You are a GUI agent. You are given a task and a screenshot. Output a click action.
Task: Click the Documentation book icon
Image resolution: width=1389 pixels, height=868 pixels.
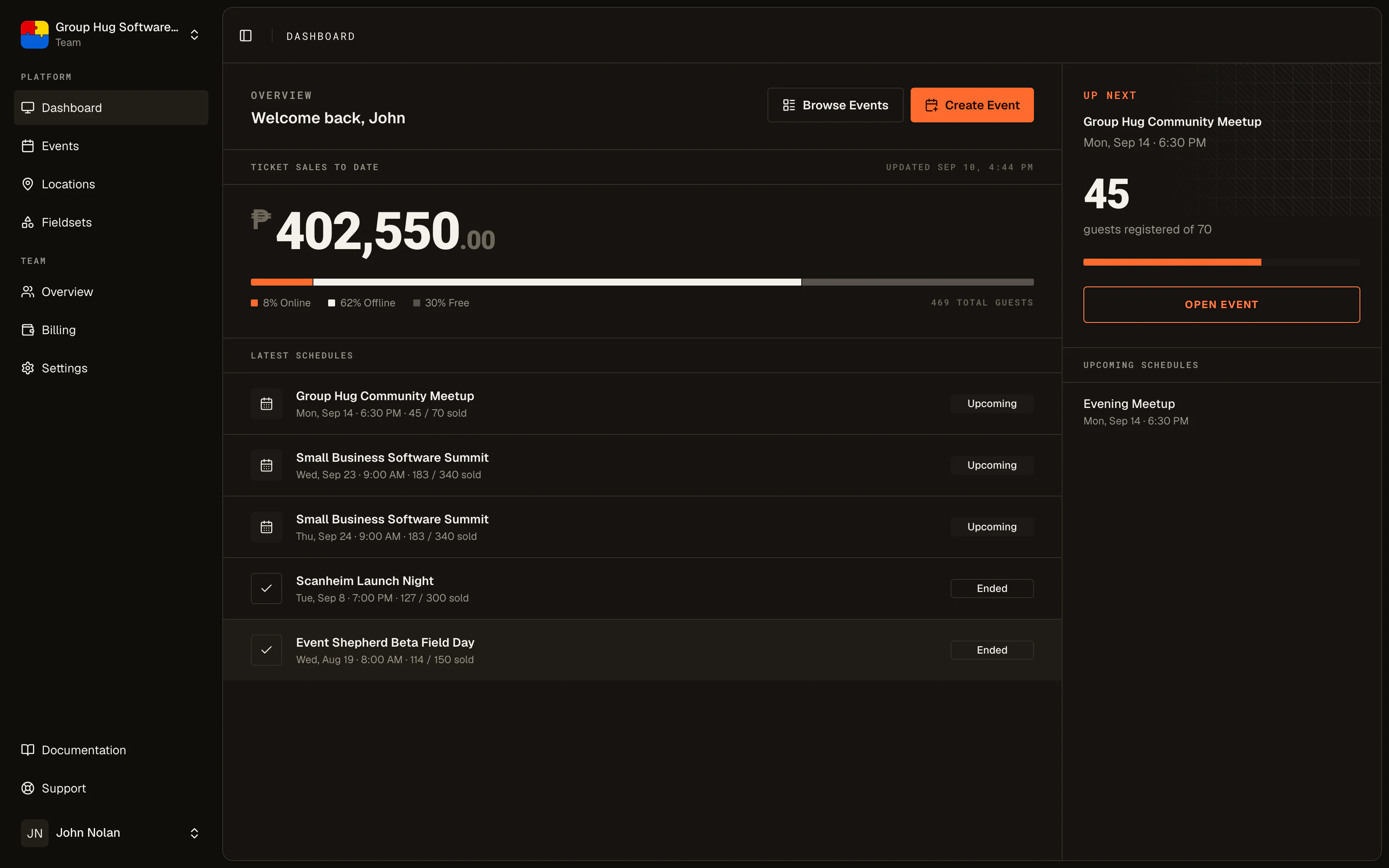pos(27,750)
